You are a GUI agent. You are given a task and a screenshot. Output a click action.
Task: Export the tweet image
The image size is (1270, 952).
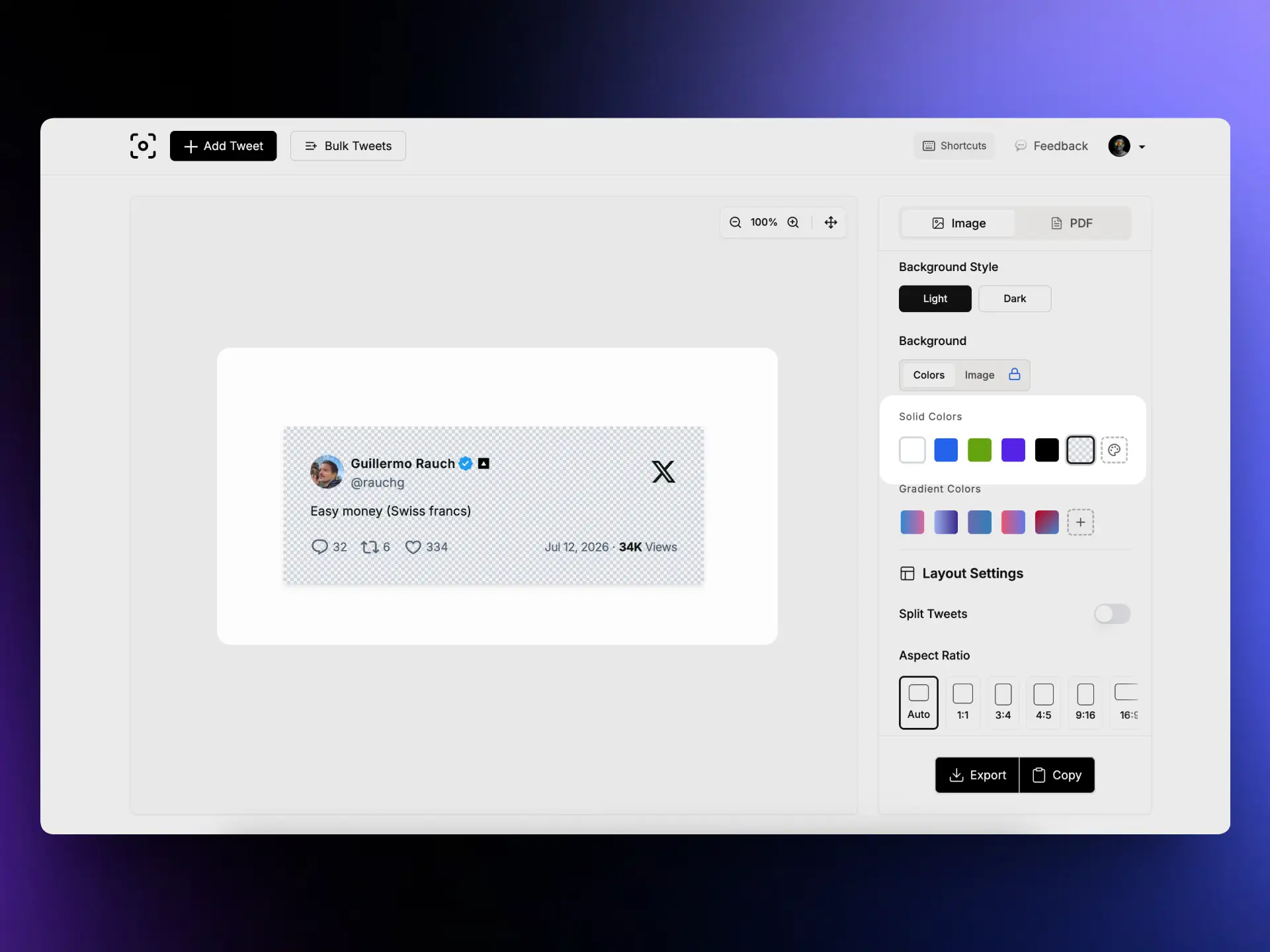(977, 775)
